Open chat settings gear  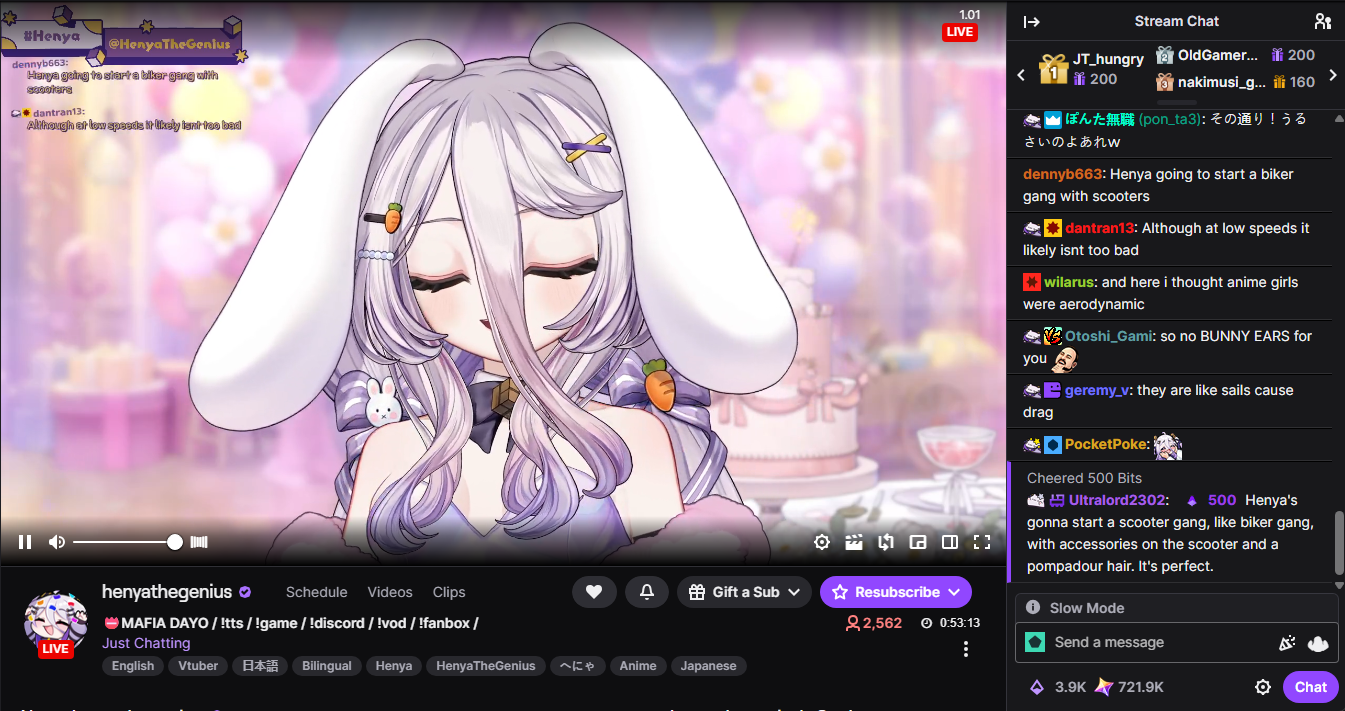click(1263, 687)
